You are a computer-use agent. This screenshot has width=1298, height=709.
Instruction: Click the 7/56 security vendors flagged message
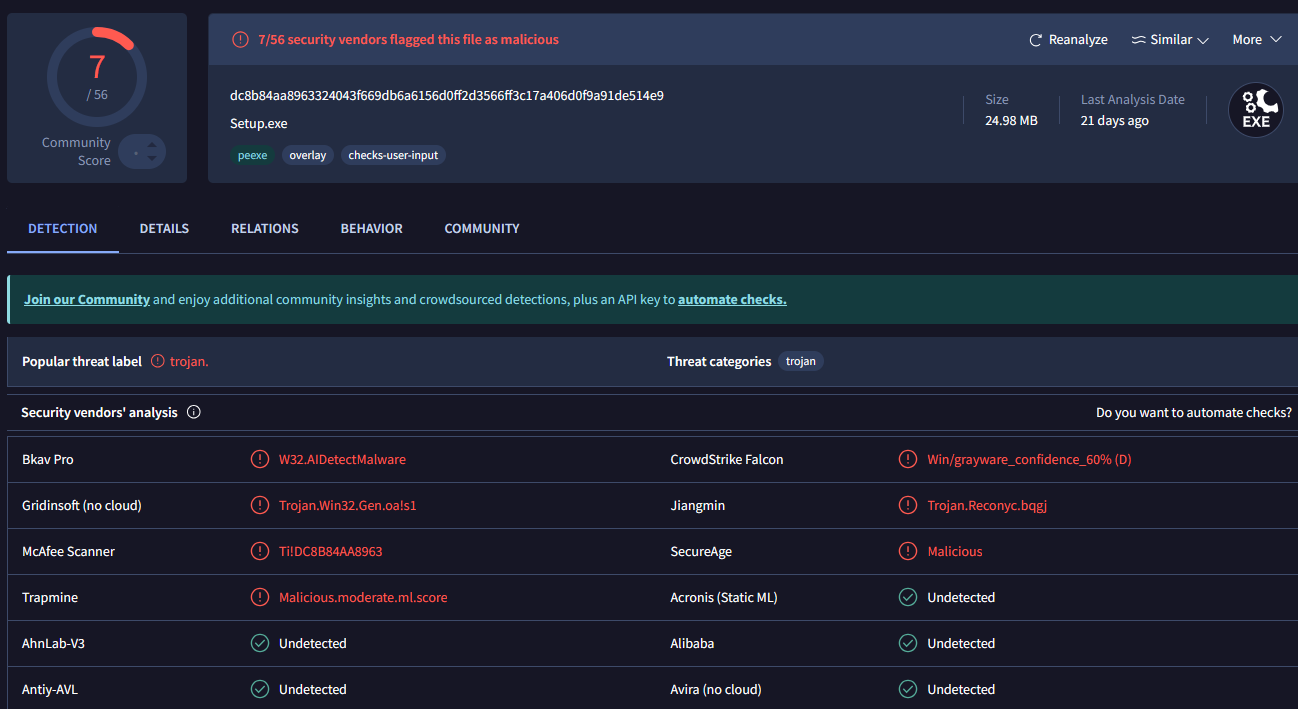(x=408, y=40)
